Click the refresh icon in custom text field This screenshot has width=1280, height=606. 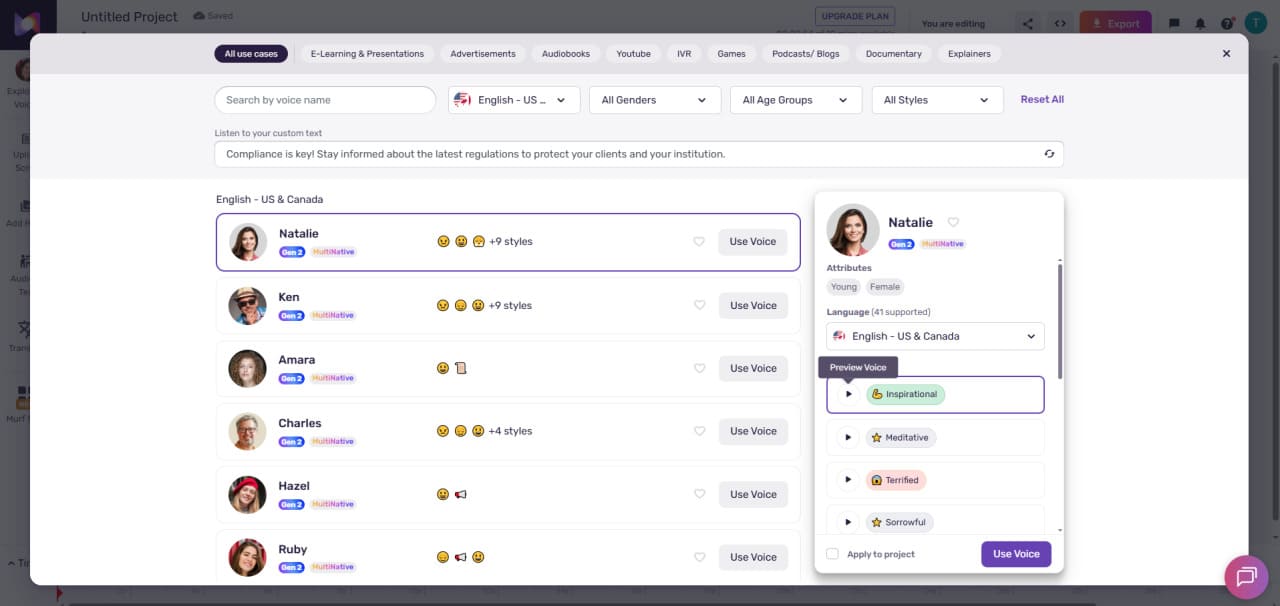tap(1049, 154)
